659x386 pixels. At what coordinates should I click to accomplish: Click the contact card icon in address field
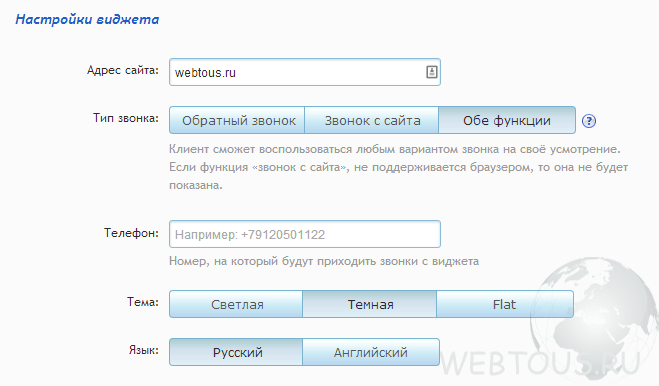point(432,72)
